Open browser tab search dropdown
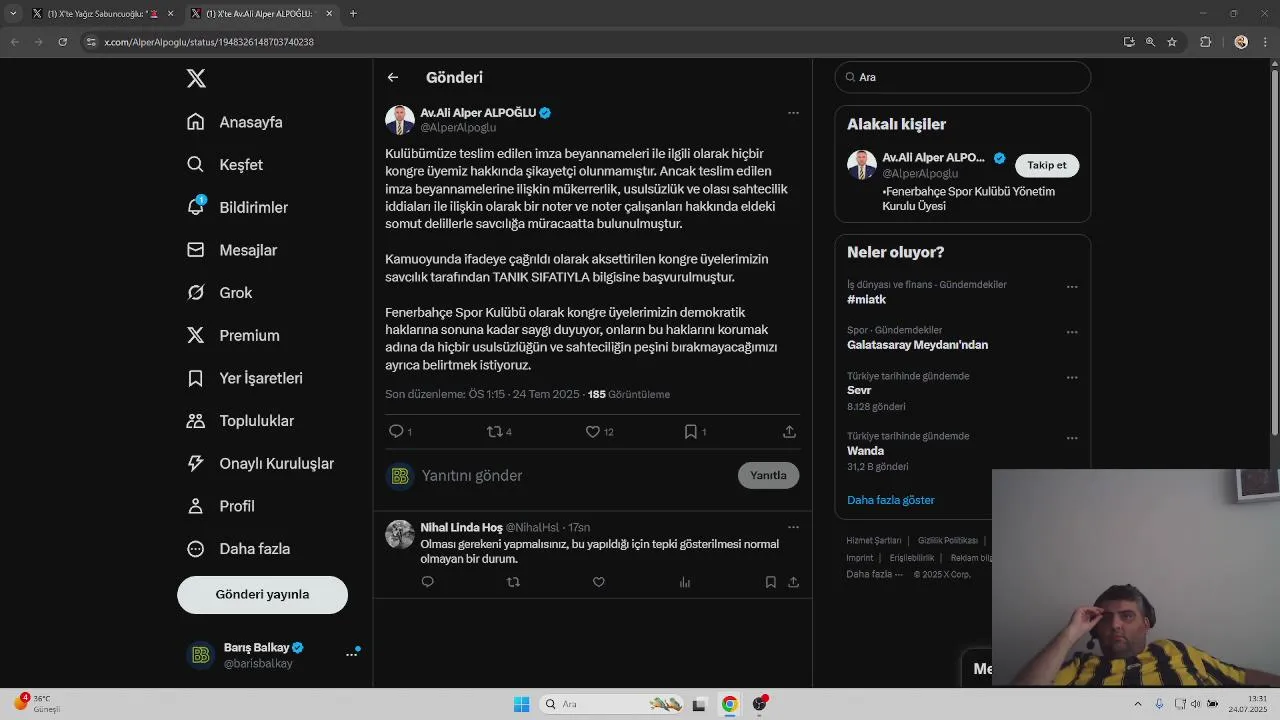The height and width of the screenshot is (720, 1280). 13,13
